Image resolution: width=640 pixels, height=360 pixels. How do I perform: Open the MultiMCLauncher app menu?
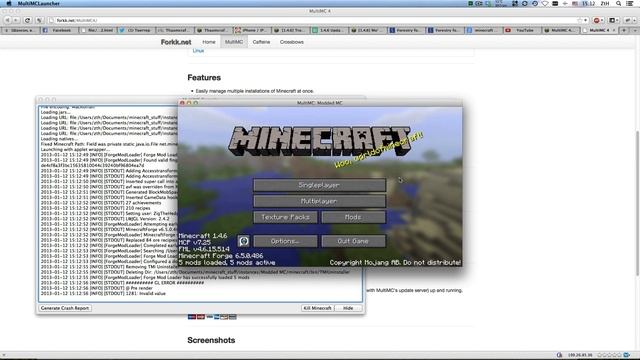(39, 3)
